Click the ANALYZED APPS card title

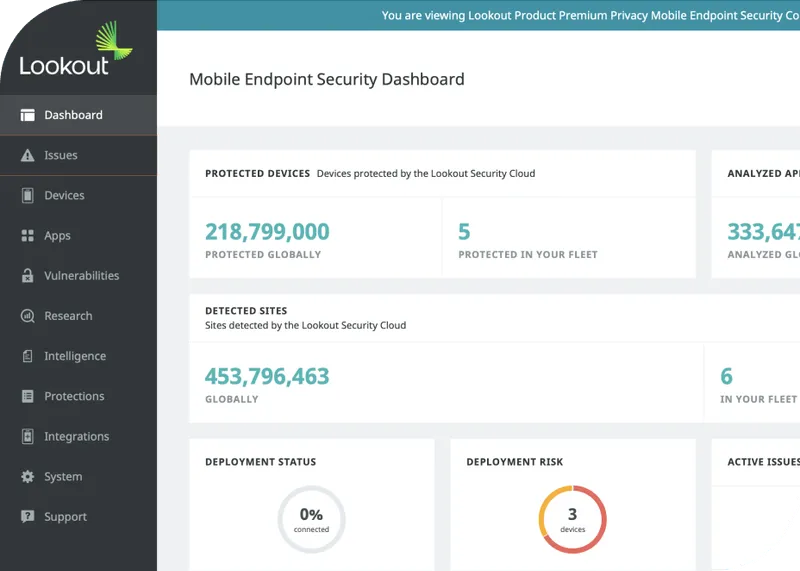(763, 173)
